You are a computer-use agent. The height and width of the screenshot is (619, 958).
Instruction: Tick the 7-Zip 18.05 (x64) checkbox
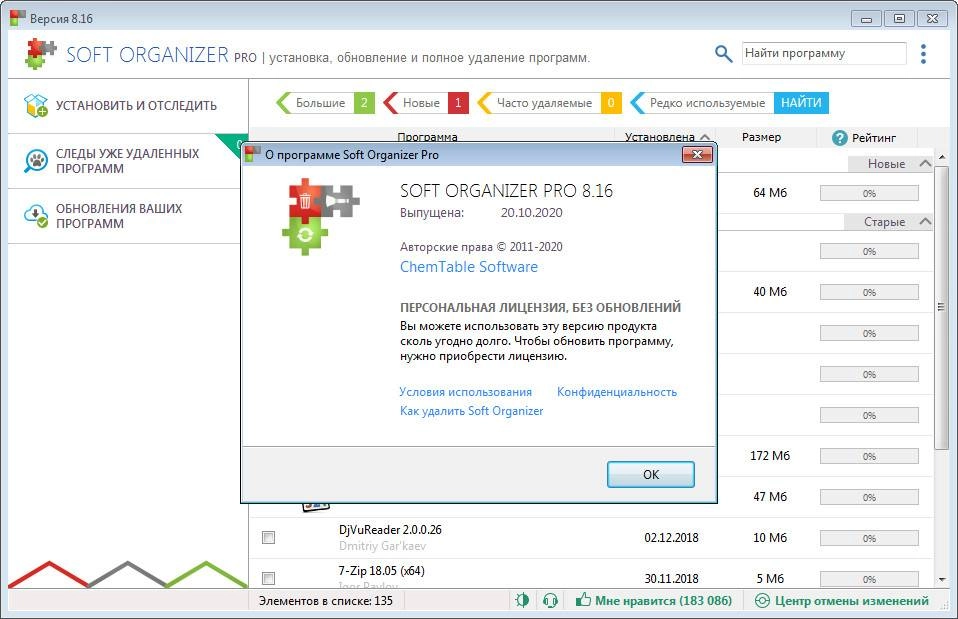268,577
